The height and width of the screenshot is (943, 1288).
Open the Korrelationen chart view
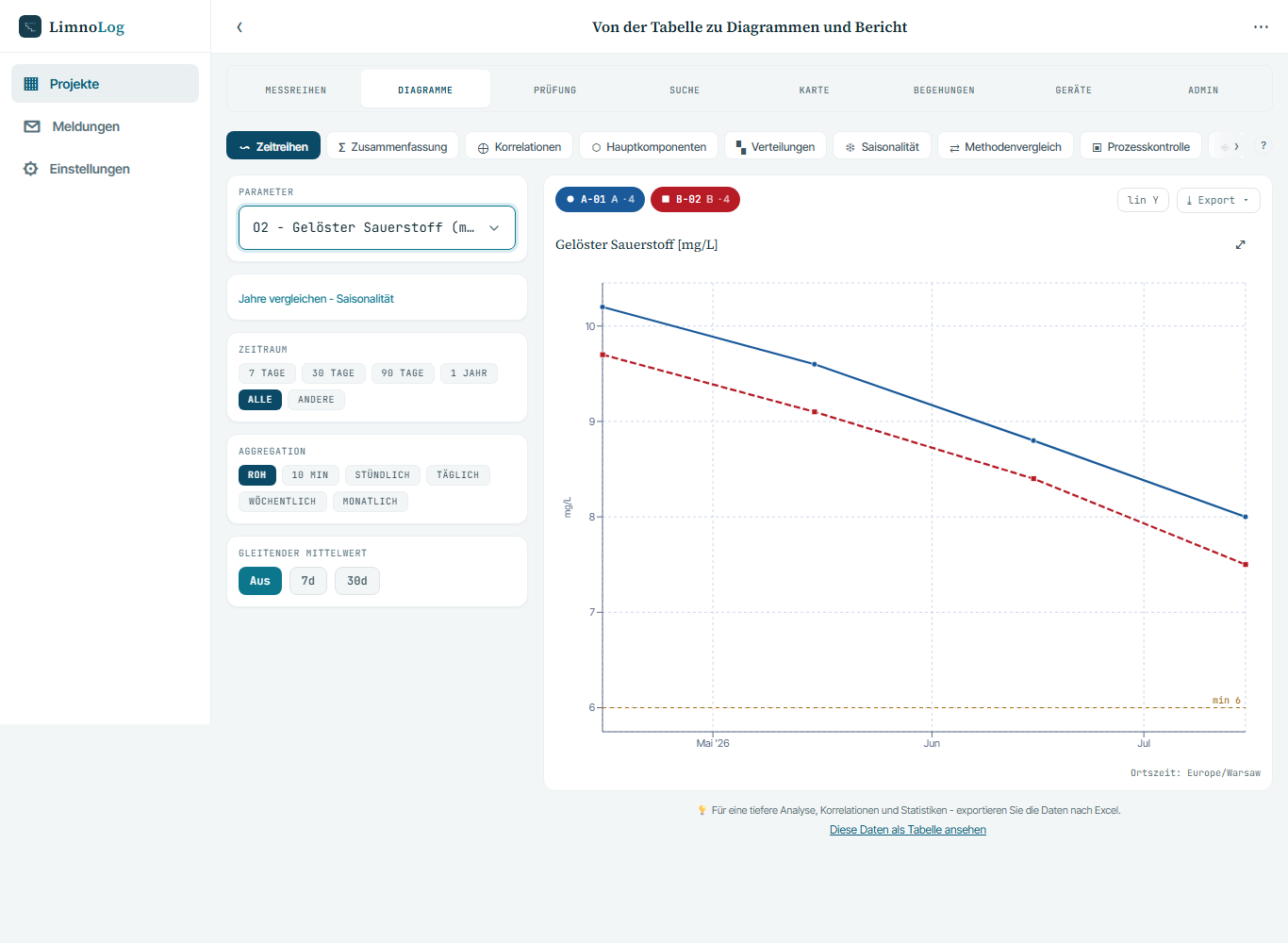[x=520, y=146]
